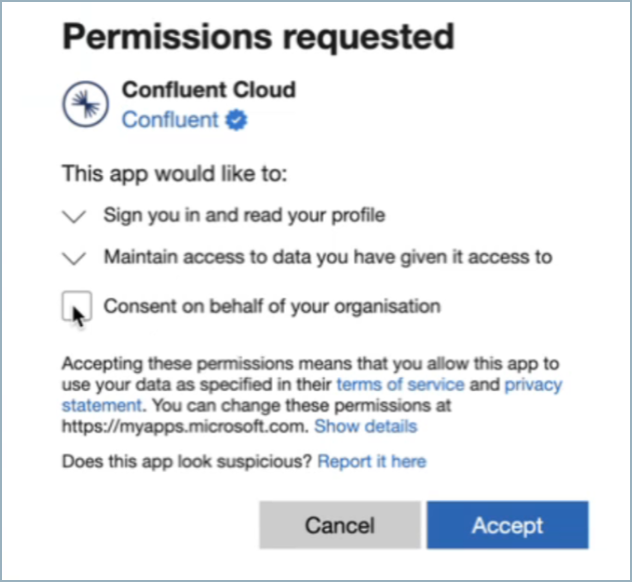Select 'Maintain access to data' permission text
This screenshot has height=582, width=632.
click(x=327, y=257)
